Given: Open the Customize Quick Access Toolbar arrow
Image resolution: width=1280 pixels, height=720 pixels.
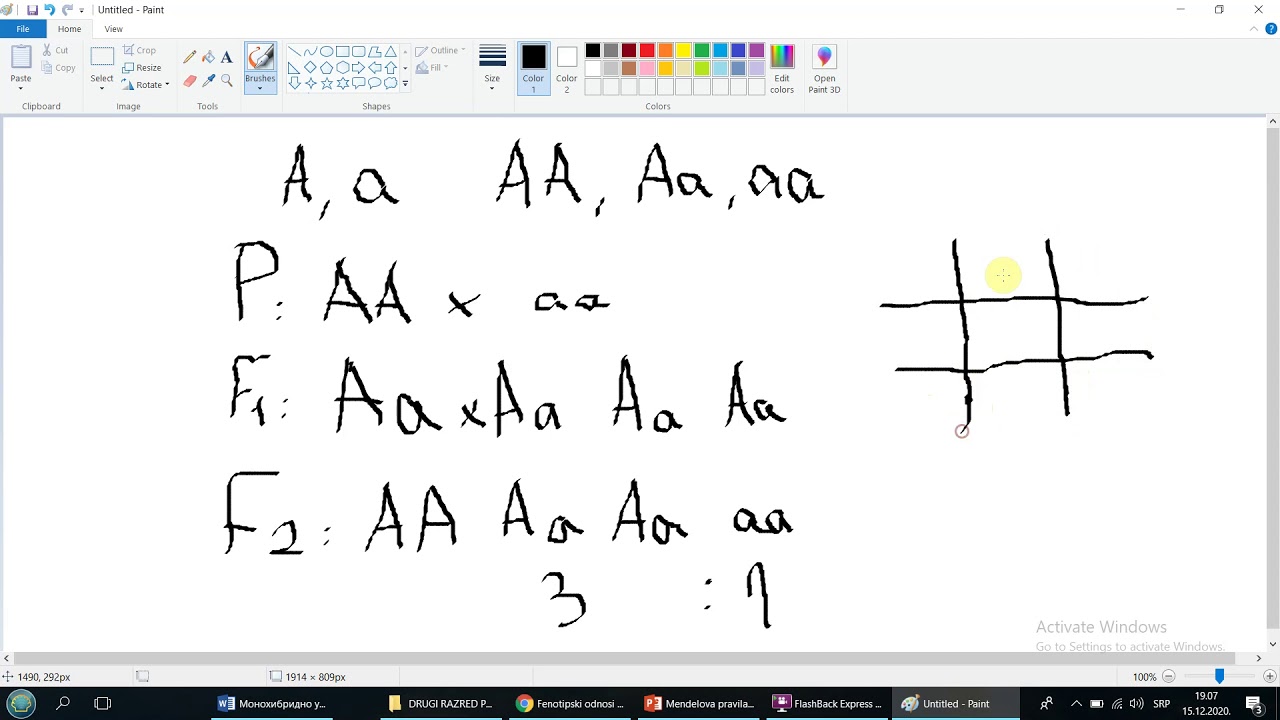Looking at the screenshot, I should coord(82,10).
